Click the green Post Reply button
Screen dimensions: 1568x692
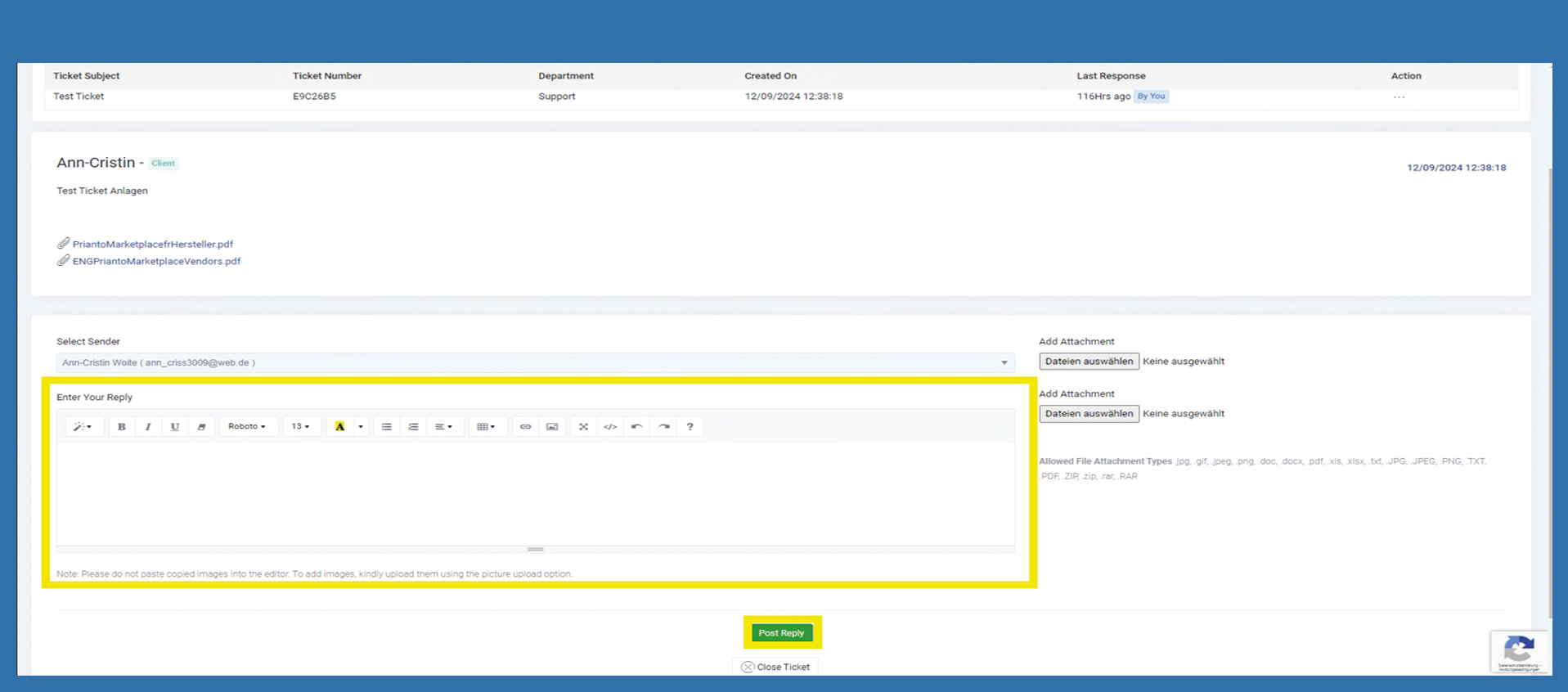[x=781, y=633]
